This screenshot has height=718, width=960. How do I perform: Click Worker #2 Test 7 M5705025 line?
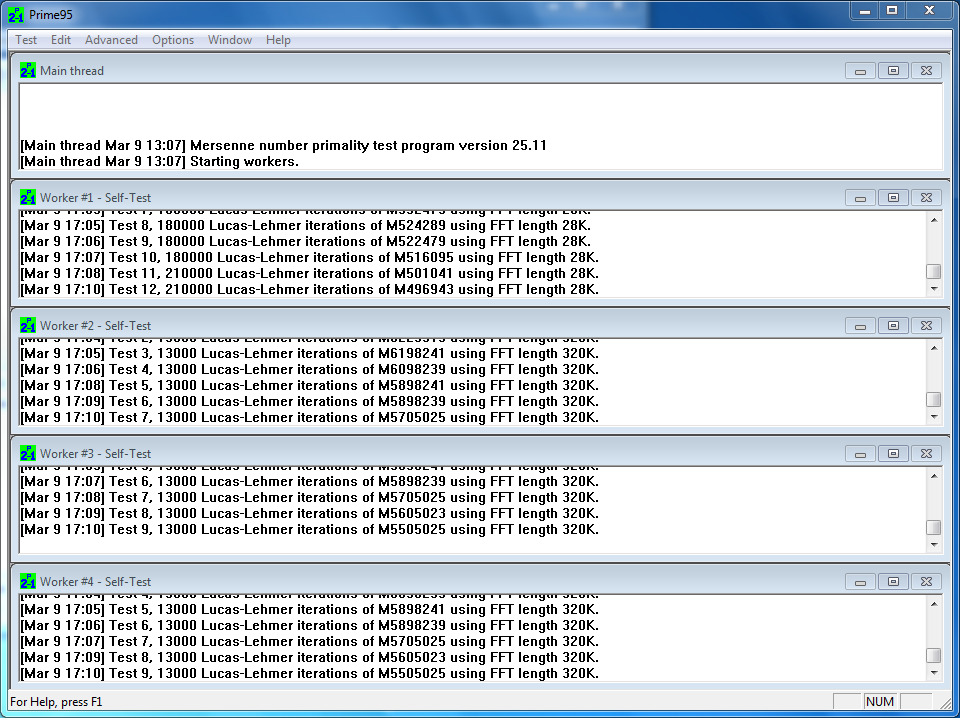coord(309,417)
